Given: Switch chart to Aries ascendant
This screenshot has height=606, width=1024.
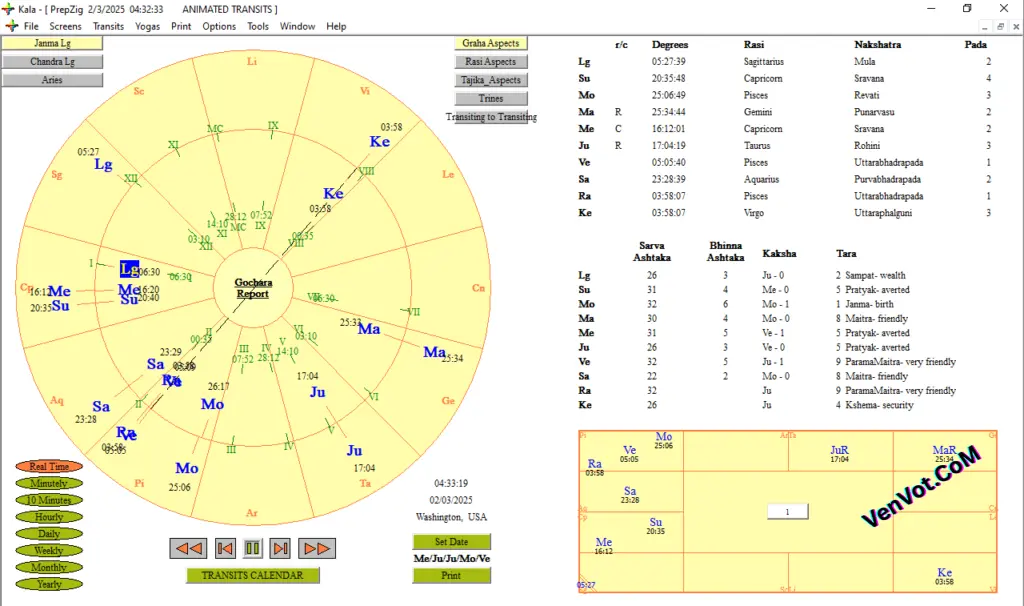Looking at the screenshot, I should click(52, 80).
